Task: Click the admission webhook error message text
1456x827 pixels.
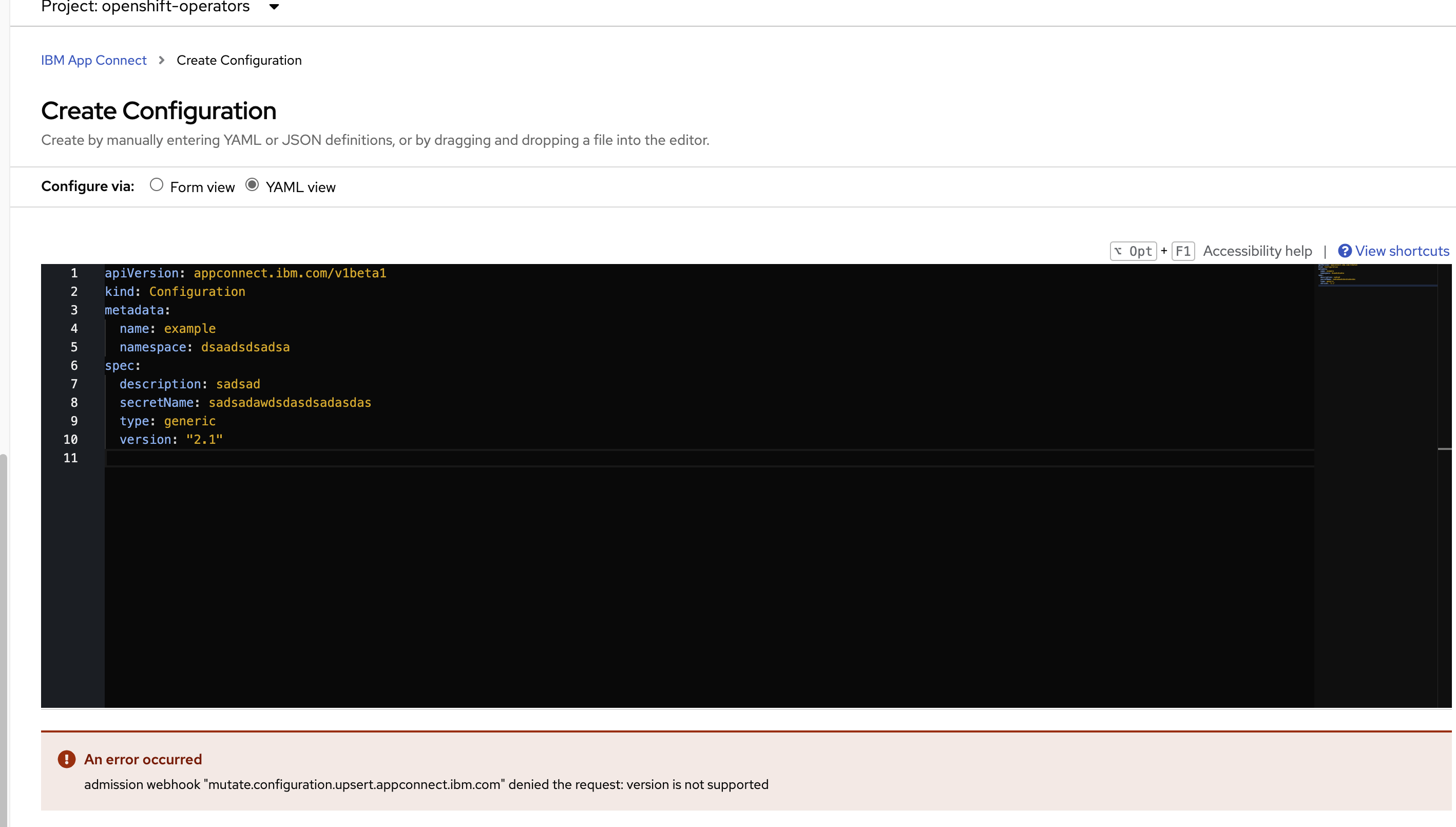Action: [426, 784]
